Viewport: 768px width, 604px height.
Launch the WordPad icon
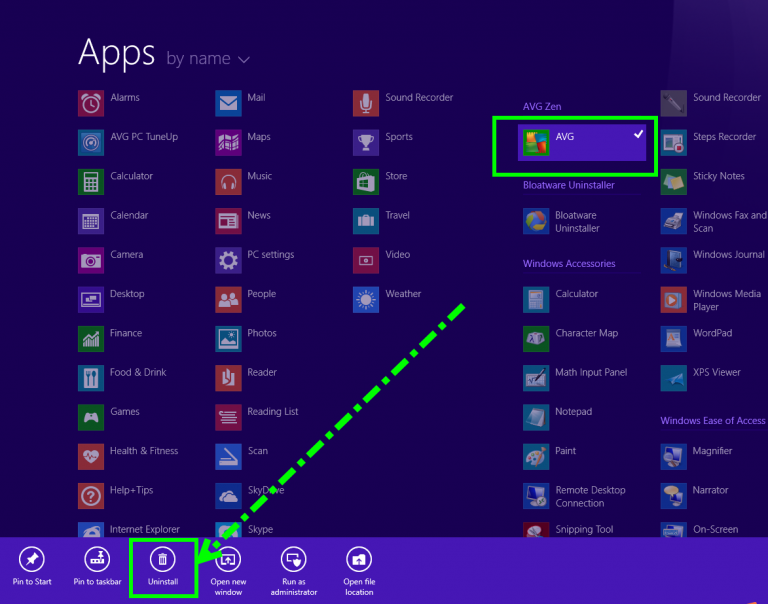coord(673,338)
